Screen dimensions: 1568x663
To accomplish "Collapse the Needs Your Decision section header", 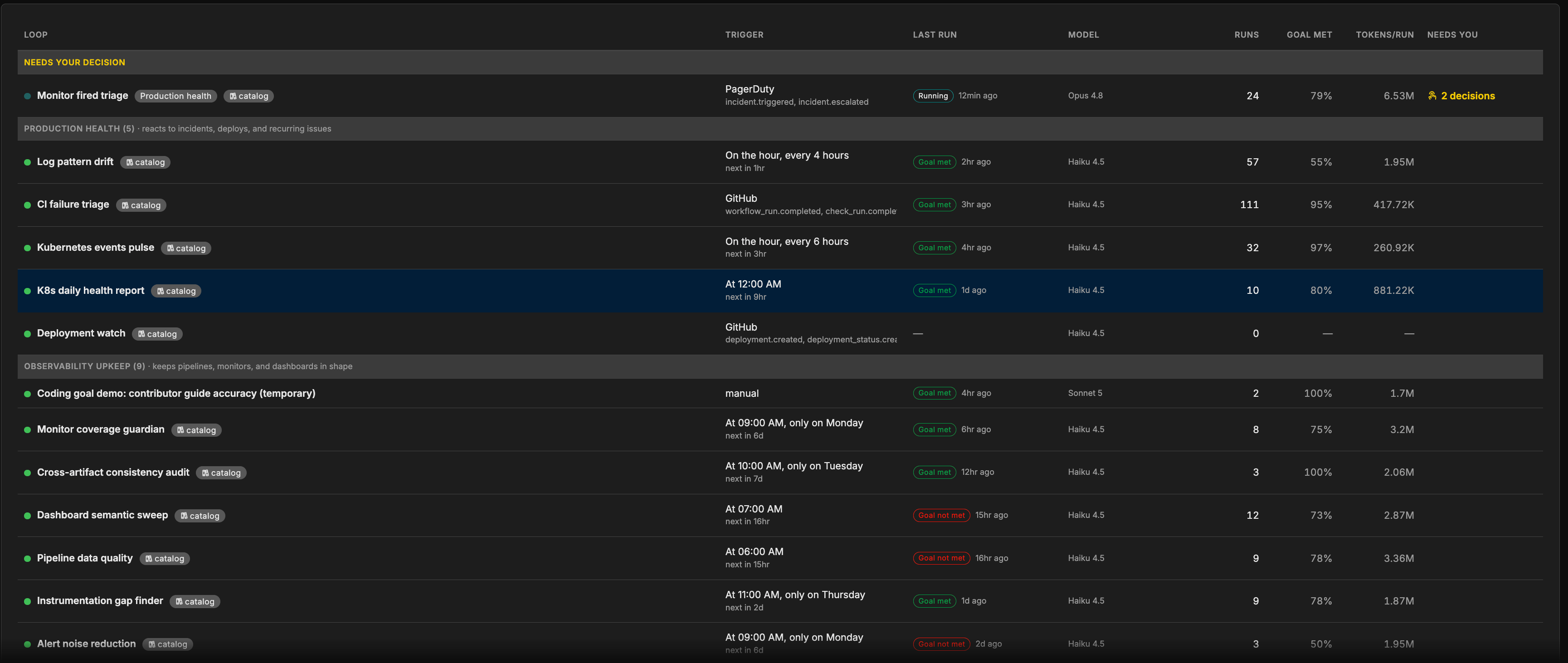I will point(780,62).
